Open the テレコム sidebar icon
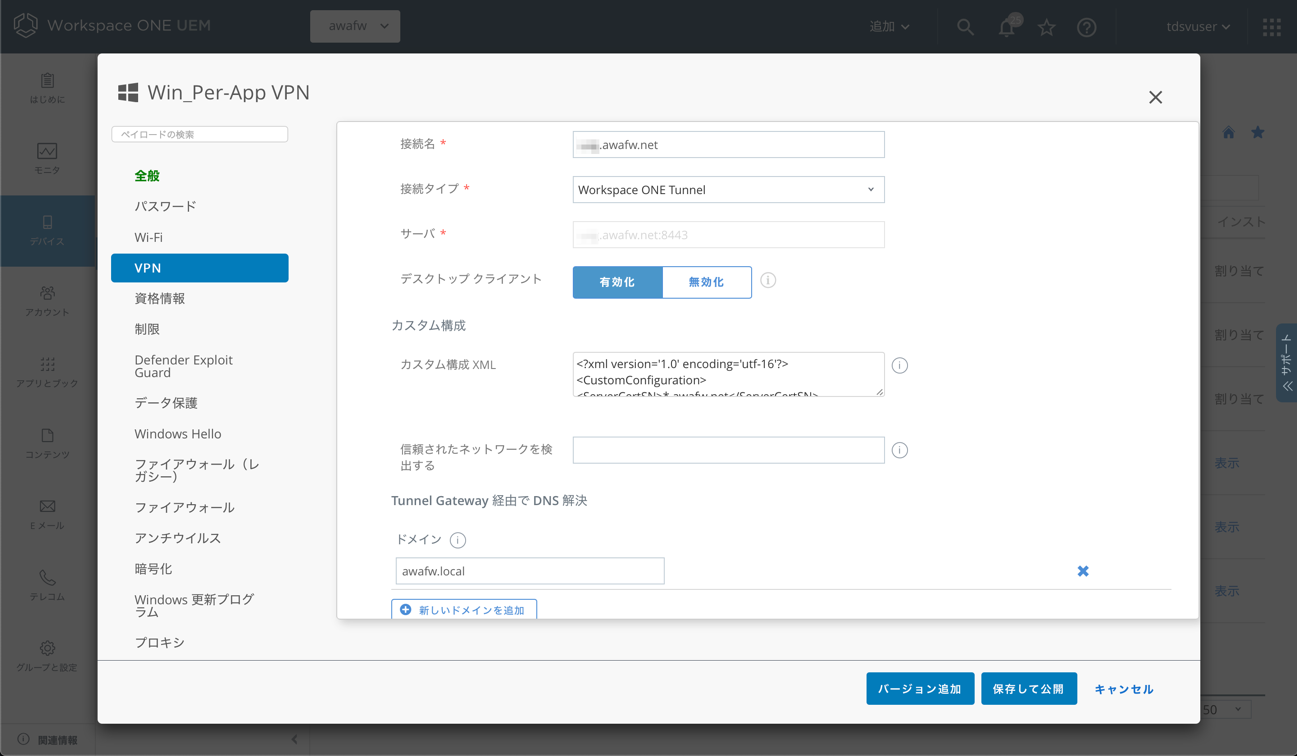1297x756 pixels. point(47,577)
